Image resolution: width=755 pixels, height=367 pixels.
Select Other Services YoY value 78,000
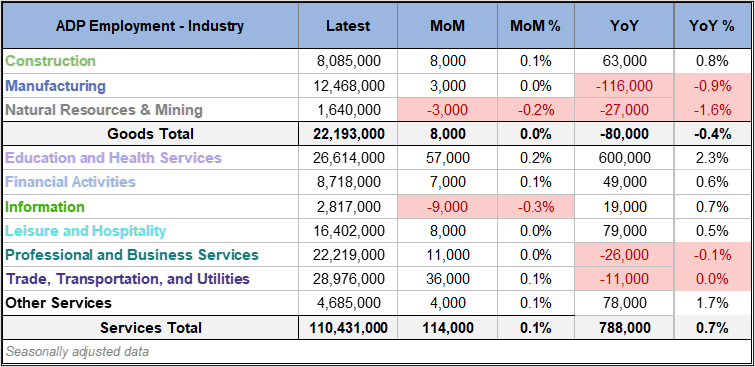625,303
